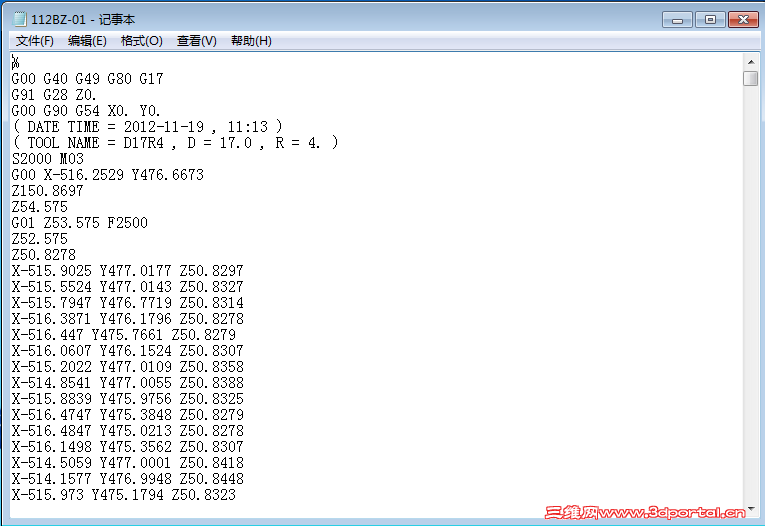Click line X-516.447 Y475.7661 Z50.8279
Viewport: 765px width, 526px height.
point(123,335)
